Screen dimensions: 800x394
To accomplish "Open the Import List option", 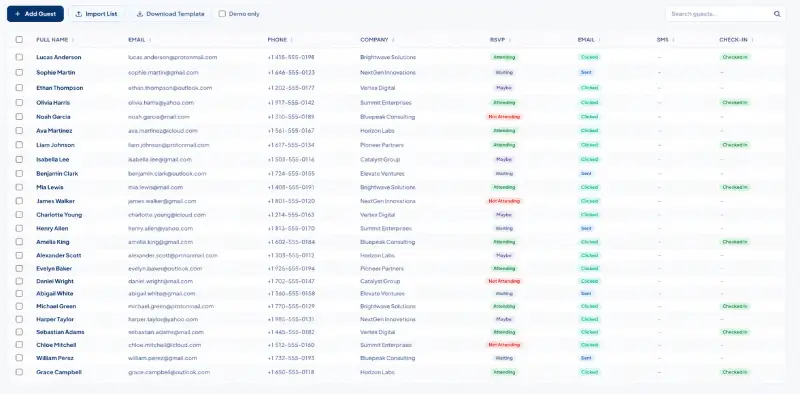I will pos(96,14).
